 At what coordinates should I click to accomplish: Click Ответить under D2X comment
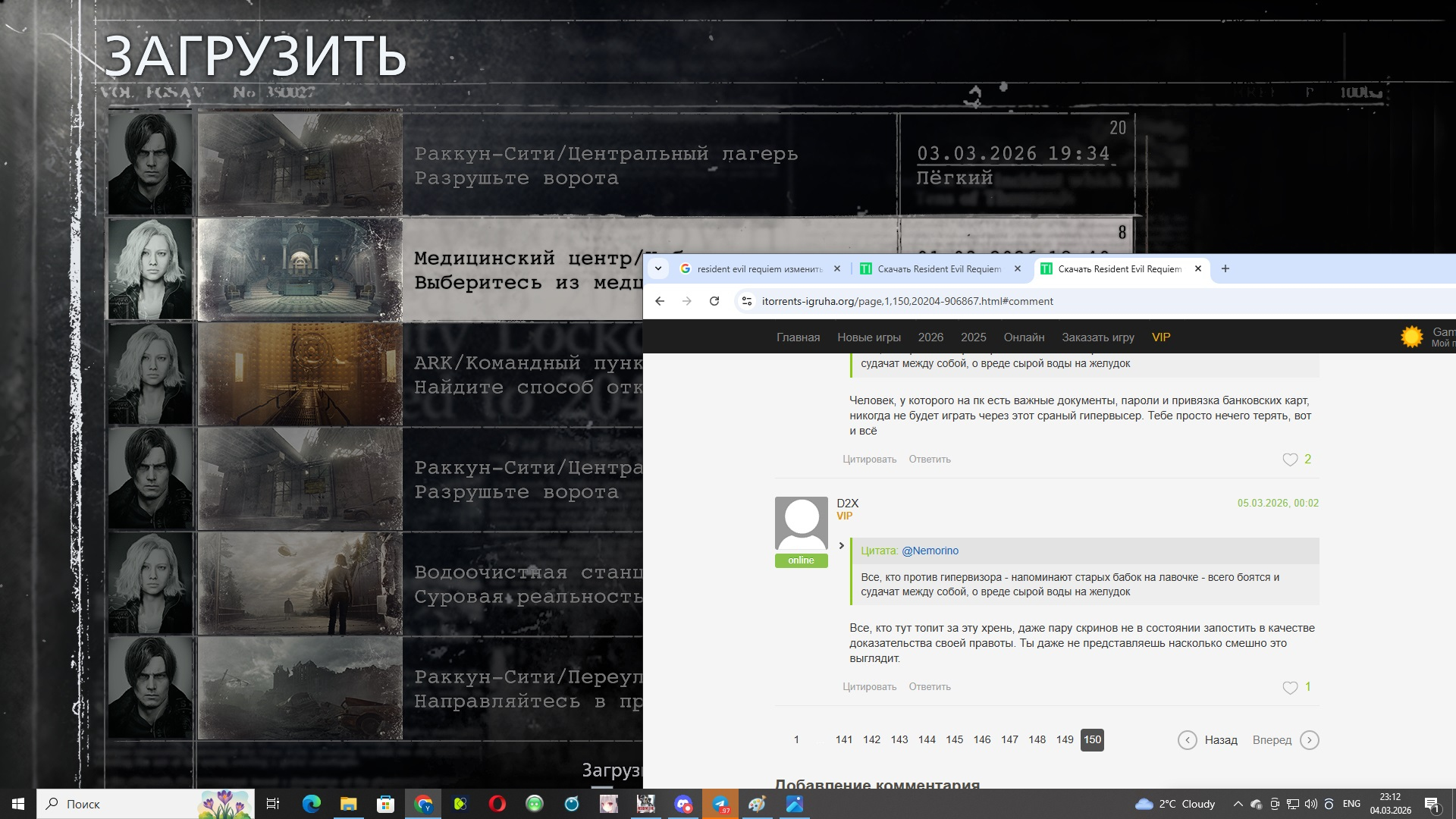(x=929, y=687)
